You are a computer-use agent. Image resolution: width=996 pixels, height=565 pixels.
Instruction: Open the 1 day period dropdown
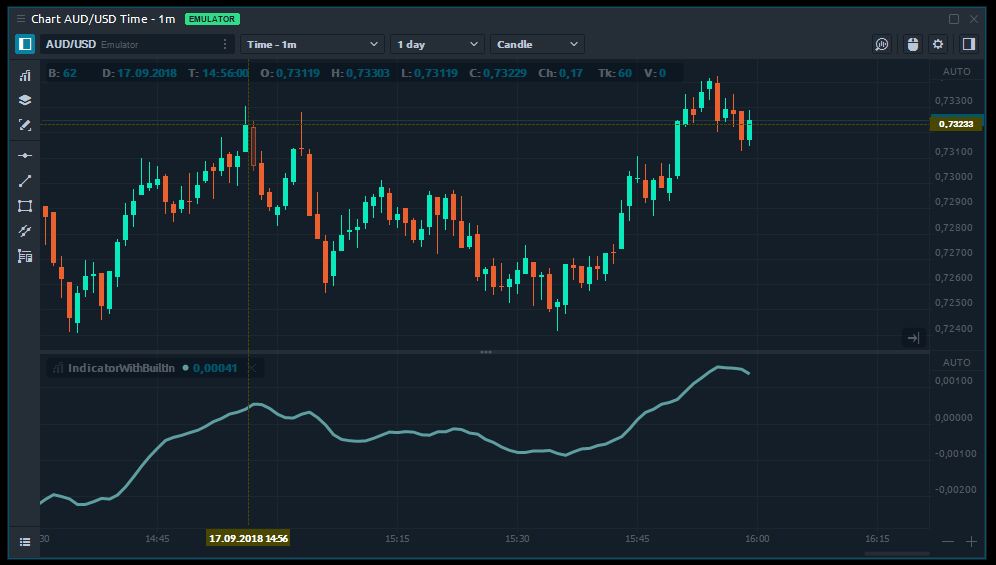438,44
